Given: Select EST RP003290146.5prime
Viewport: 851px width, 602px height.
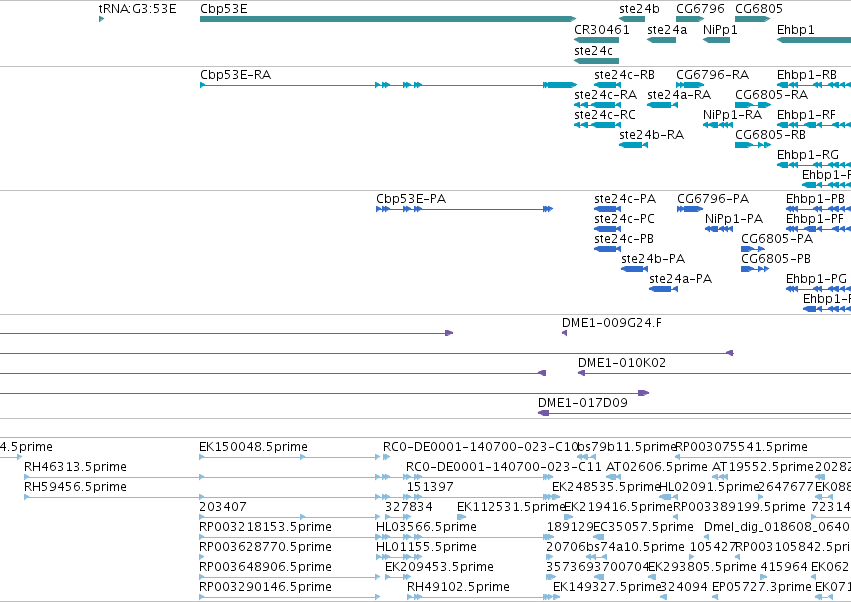Looking at the screenshot, I should click(x=289, y=597).
